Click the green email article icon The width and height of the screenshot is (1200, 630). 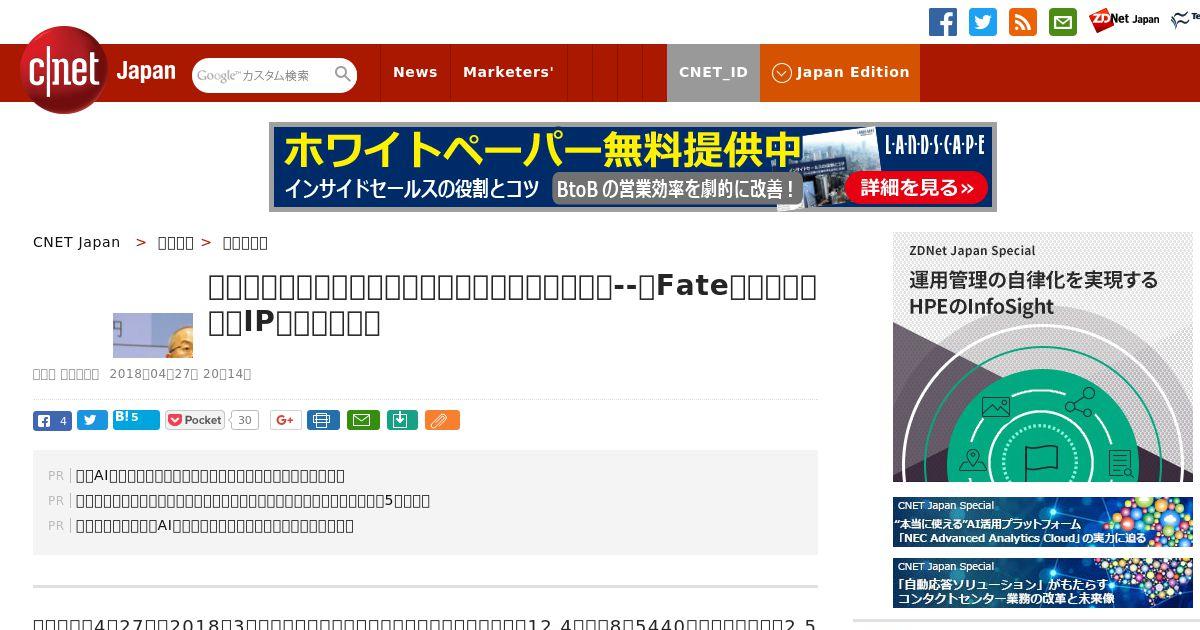tap(363, 420)
